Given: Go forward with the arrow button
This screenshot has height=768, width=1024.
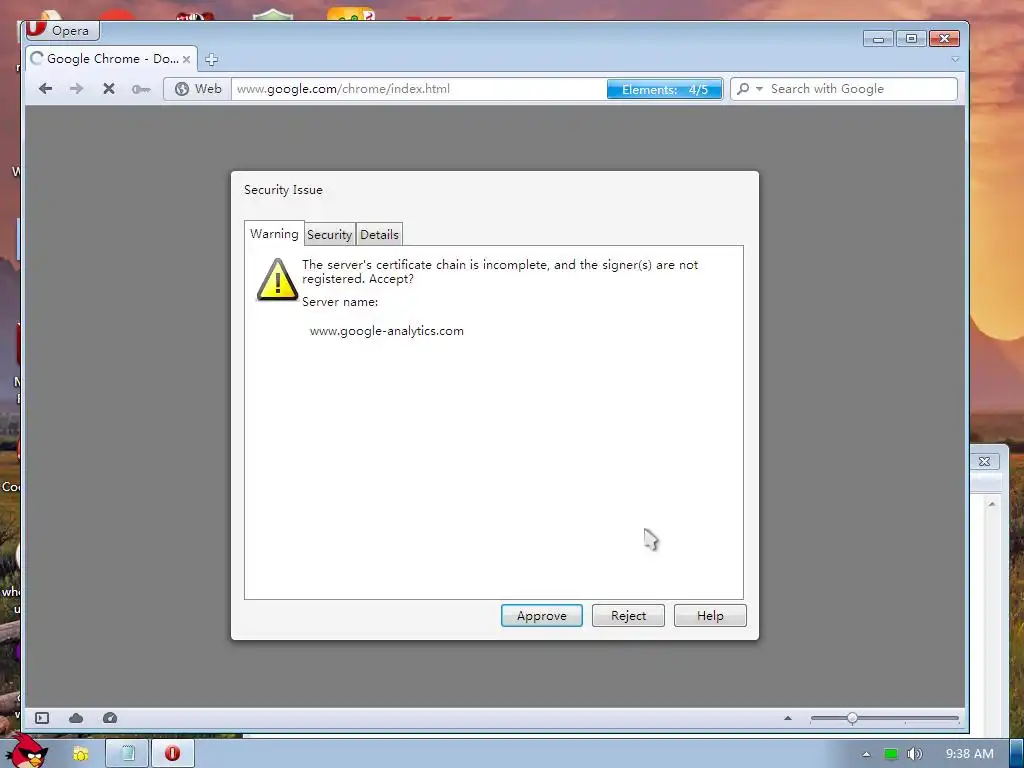Looking at the screenshot, I should [76, 89].
